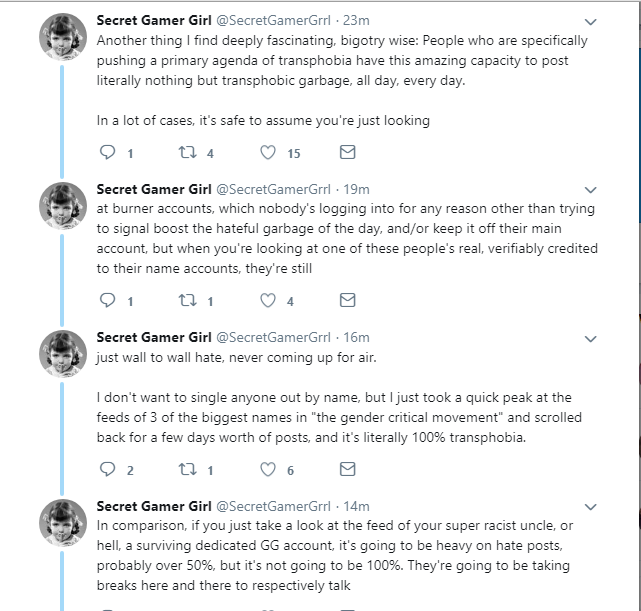
Task: Select the avatar on the 16m tweet
Action: point(63,354)
